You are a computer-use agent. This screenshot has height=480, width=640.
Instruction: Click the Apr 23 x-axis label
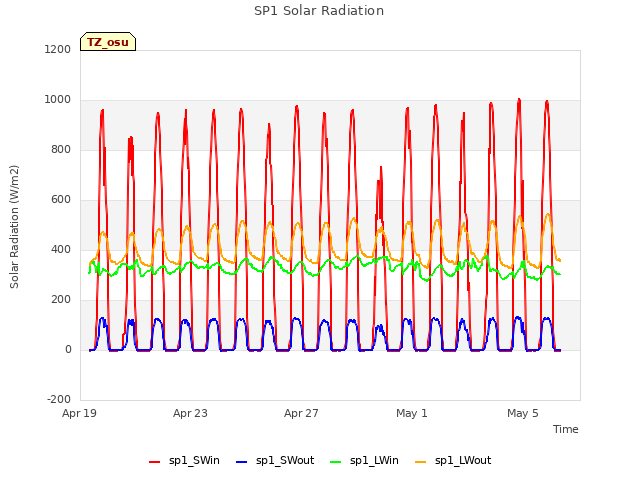190,413
